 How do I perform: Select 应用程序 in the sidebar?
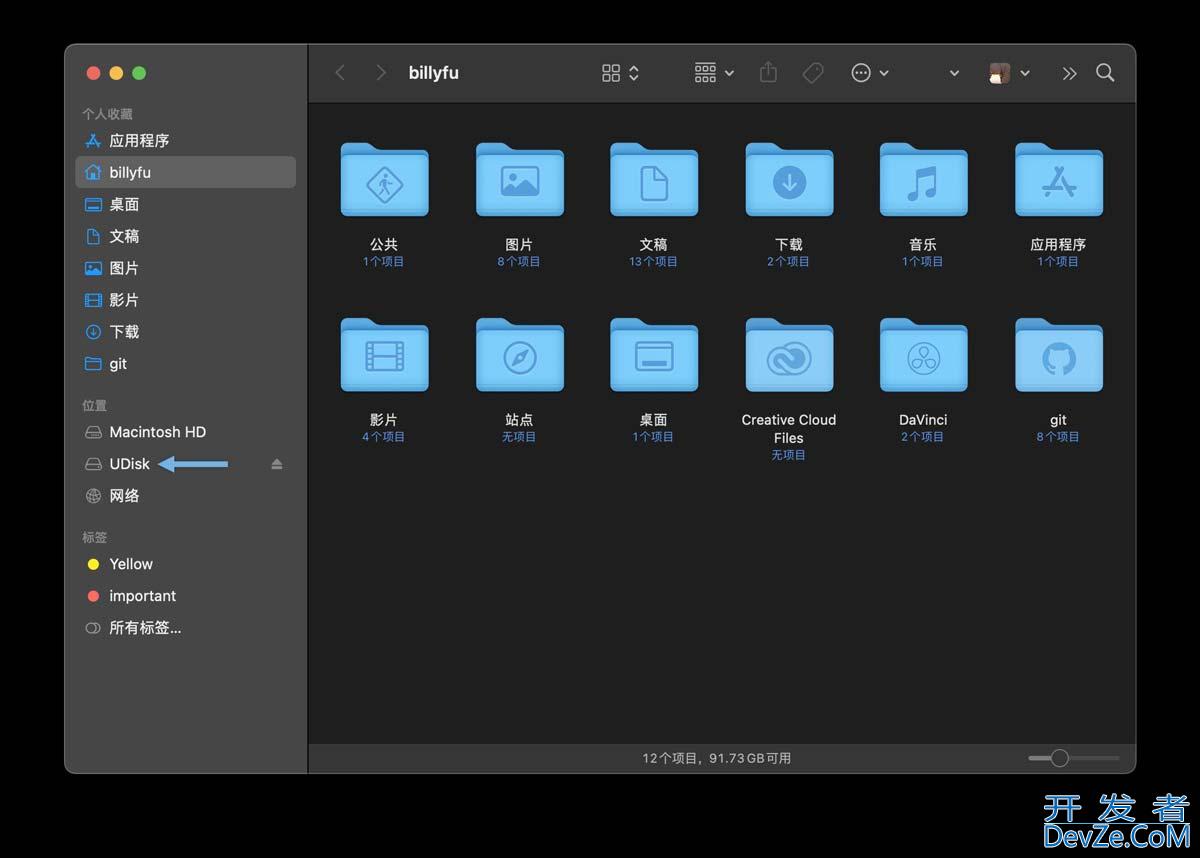(185, 141)
